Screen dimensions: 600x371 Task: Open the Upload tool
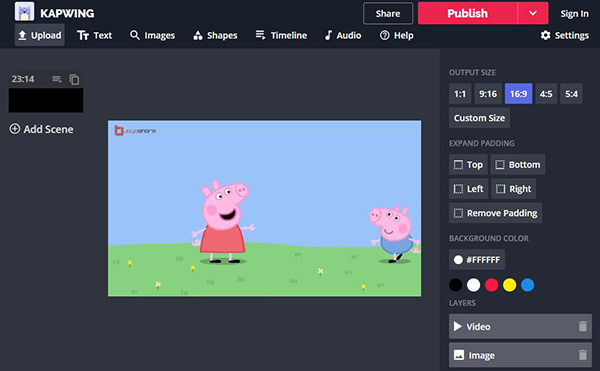40,35
